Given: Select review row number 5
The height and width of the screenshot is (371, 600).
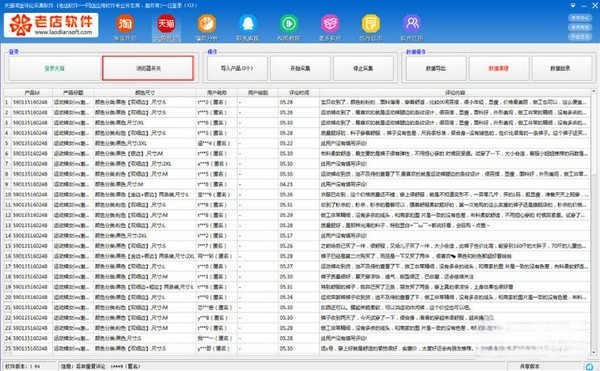Looking at the screenshot, I should (x=297, y=143).
